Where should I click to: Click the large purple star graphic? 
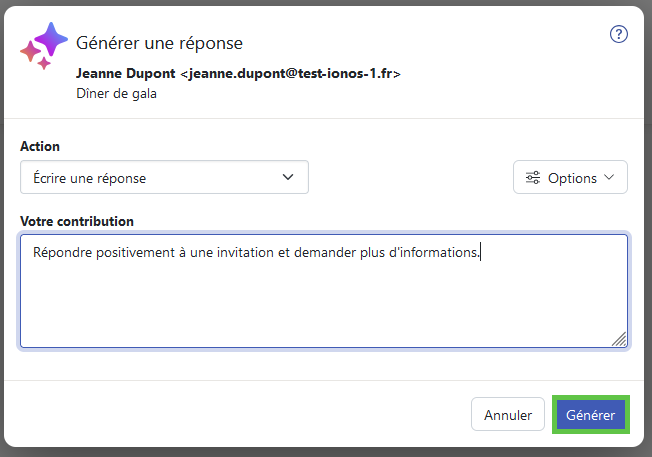51,39
